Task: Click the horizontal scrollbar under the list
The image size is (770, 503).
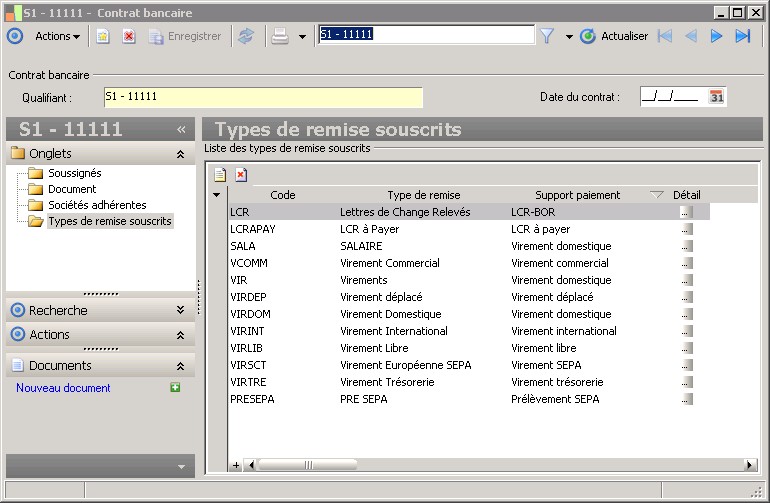Action: pyautogui.click(x=500, y=465)
